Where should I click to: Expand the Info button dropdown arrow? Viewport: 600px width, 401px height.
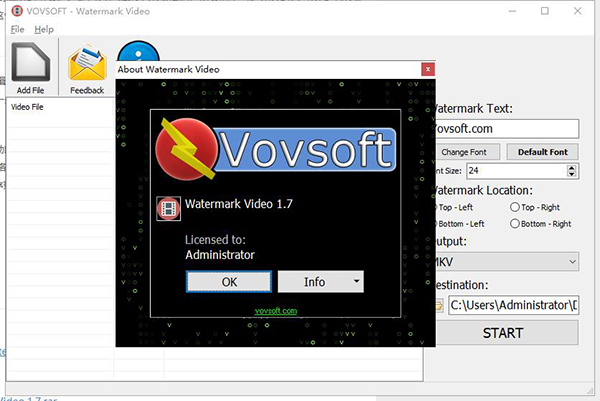tap(357, 281)
